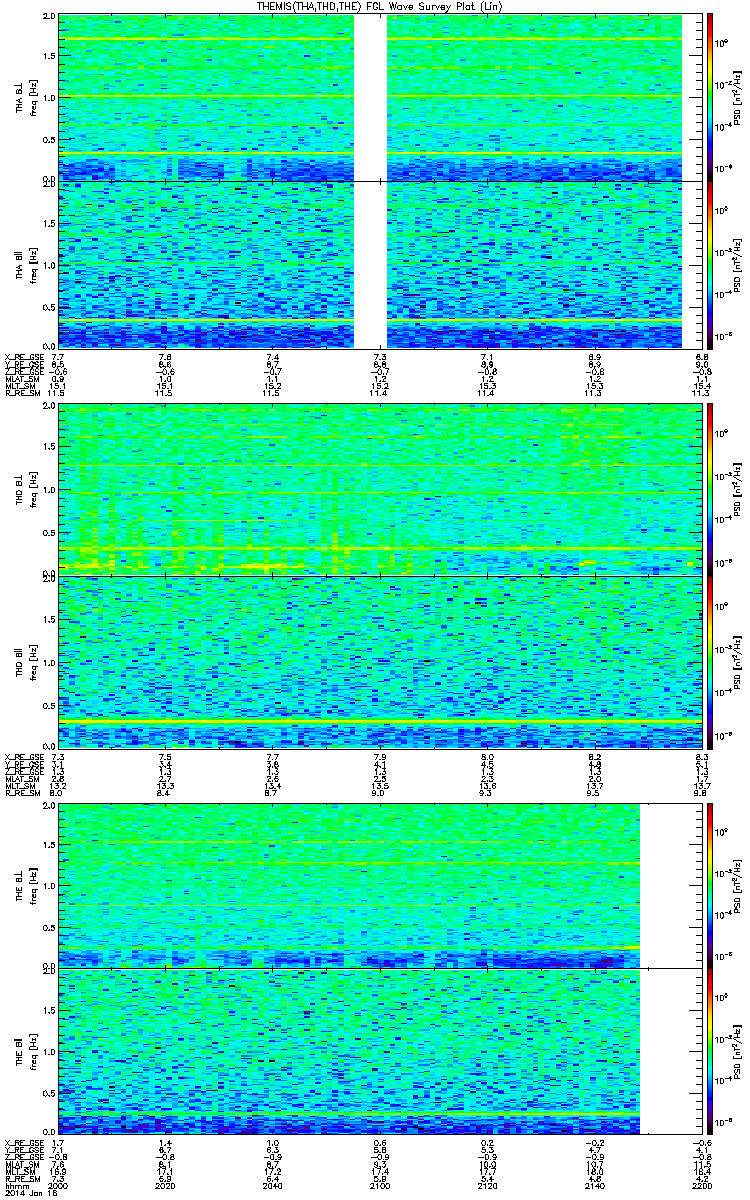The width and height of the screenshot is (750, 1200).
Task: Click the data gap in THA B⊥ panel
Action: (371, 98)
